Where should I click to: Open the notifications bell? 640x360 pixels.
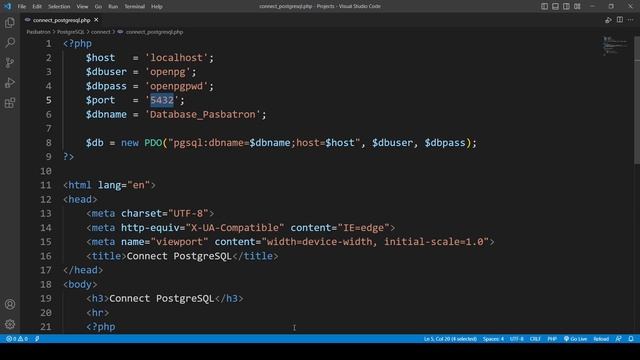point(631,339)
